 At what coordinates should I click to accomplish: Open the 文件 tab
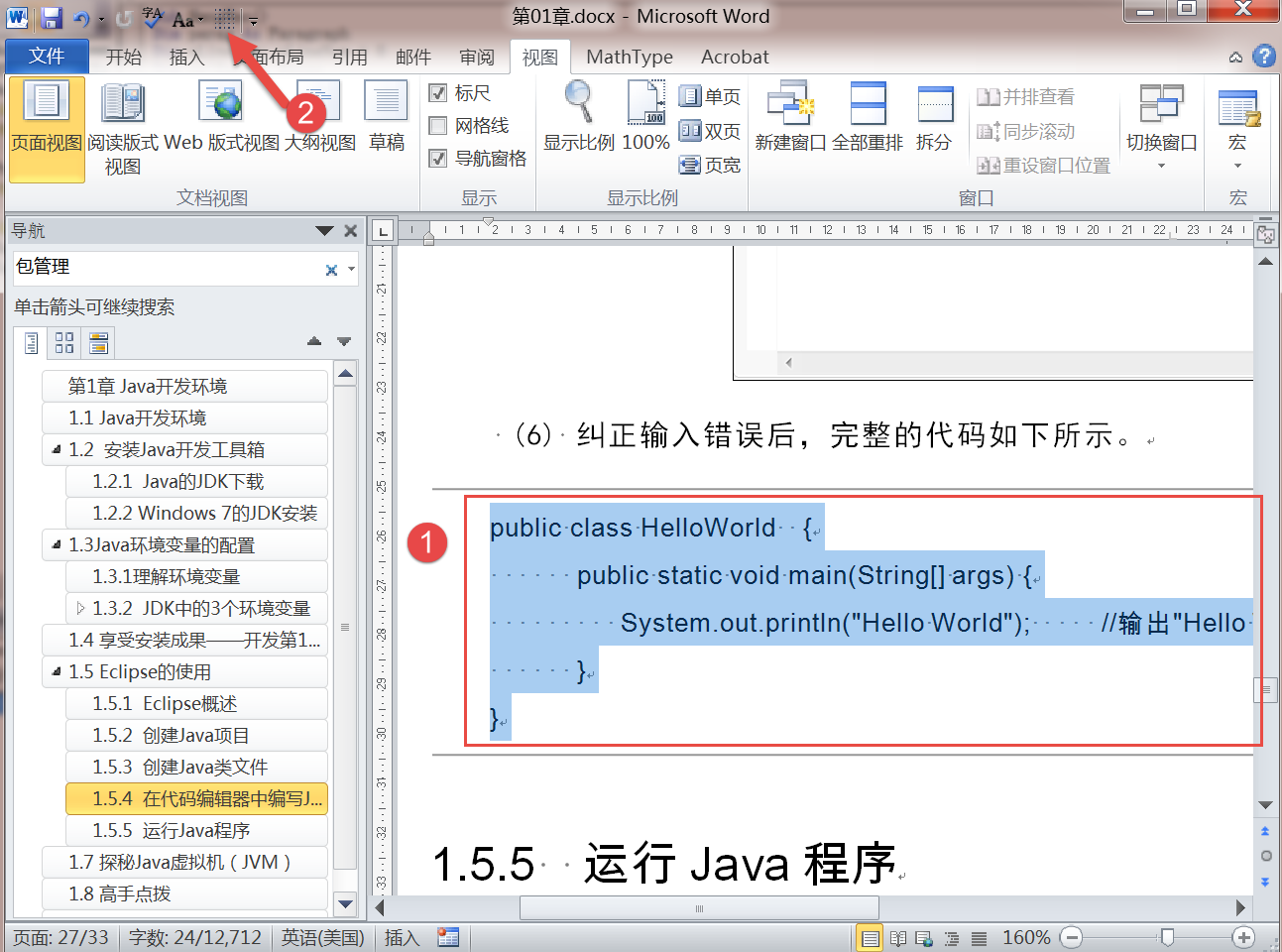(47, 57)
